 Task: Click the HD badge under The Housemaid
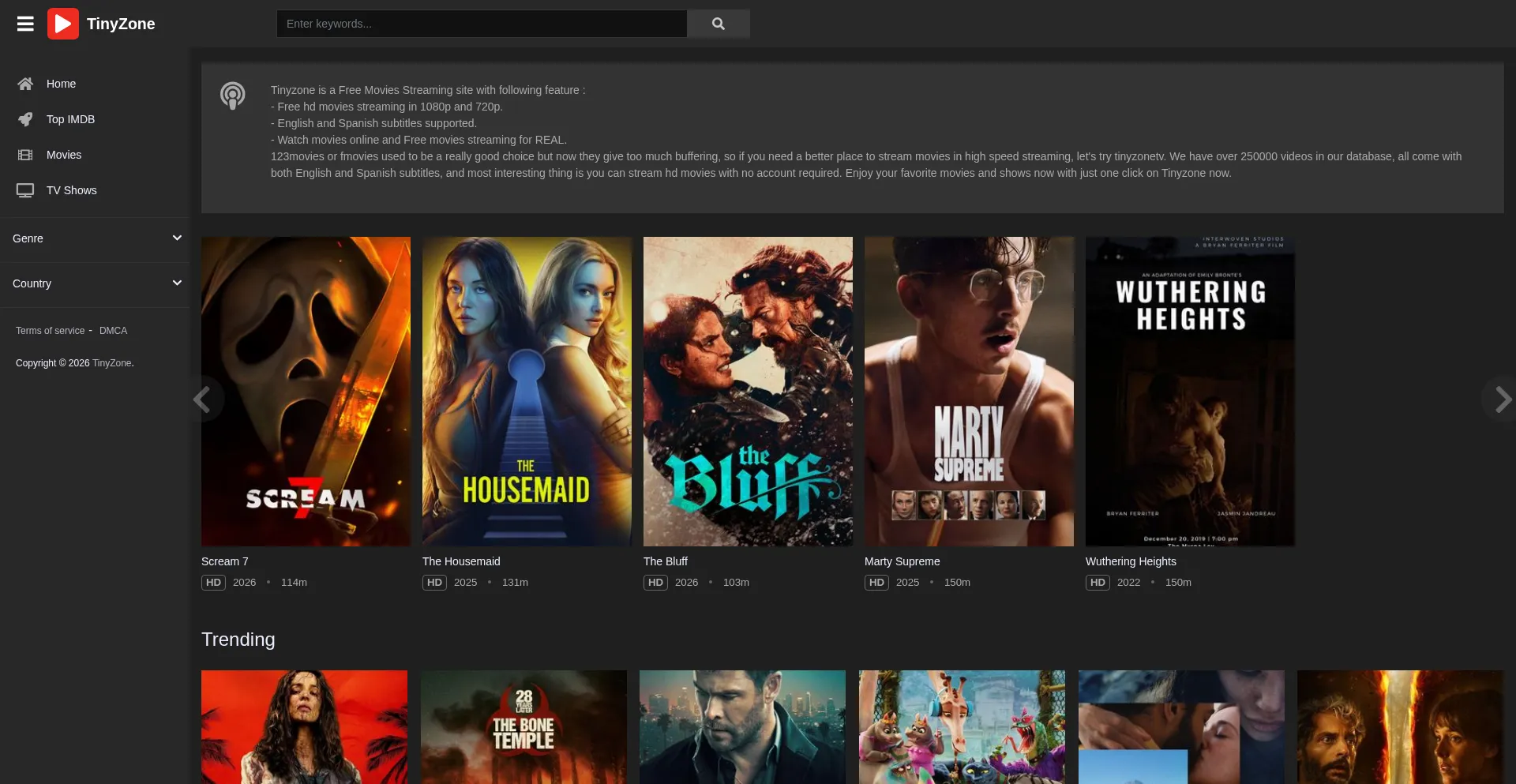[434, 583]
